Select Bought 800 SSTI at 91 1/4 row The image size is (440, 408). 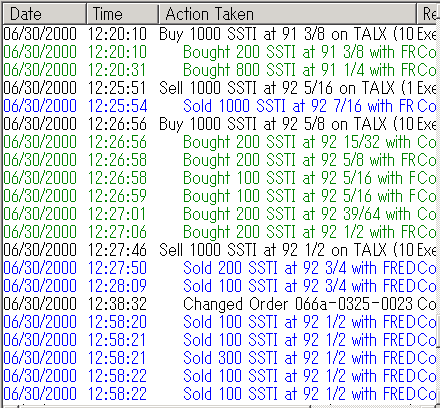219,70
